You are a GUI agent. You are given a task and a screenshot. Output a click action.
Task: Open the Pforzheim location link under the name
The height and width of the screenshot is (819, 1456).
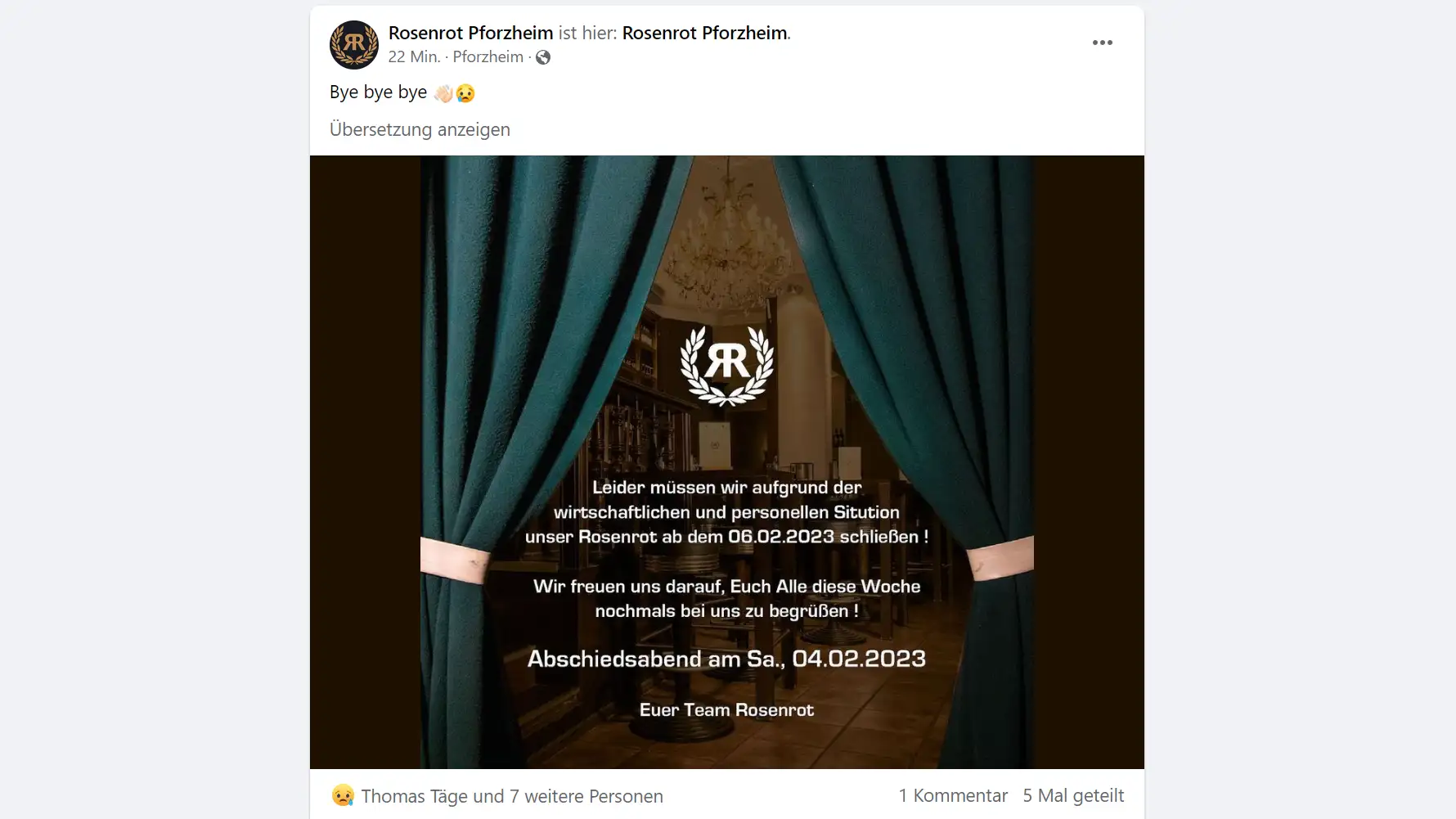(x=488, y=56)
